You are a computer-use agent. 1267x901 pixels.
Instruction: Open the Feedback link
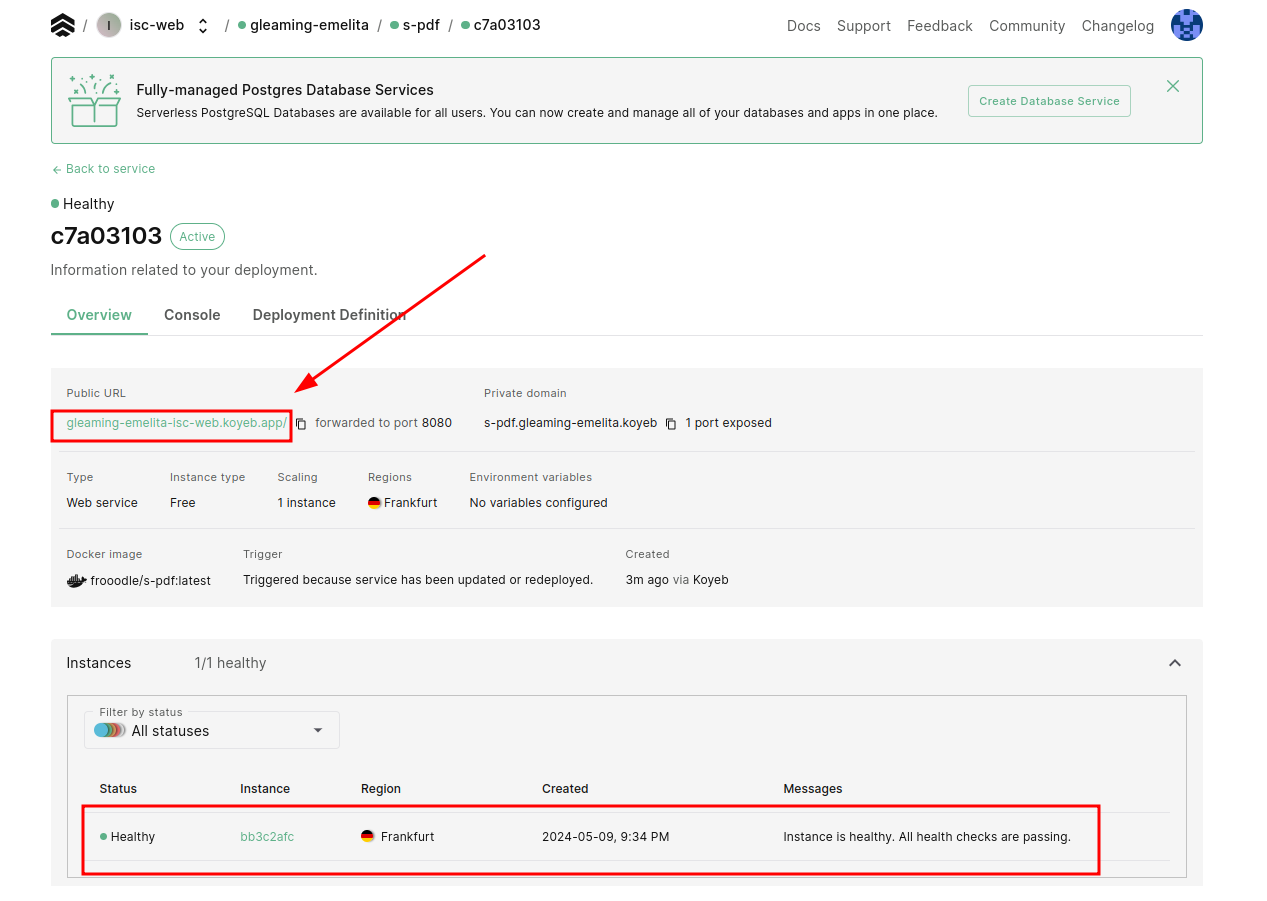940,26
